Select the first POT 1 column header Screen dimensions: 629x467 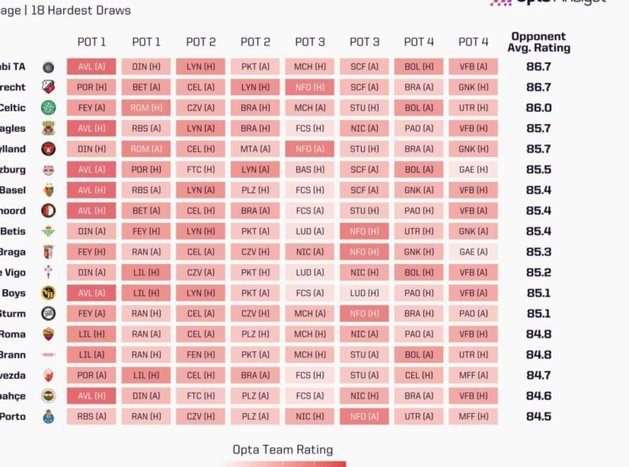91,42
